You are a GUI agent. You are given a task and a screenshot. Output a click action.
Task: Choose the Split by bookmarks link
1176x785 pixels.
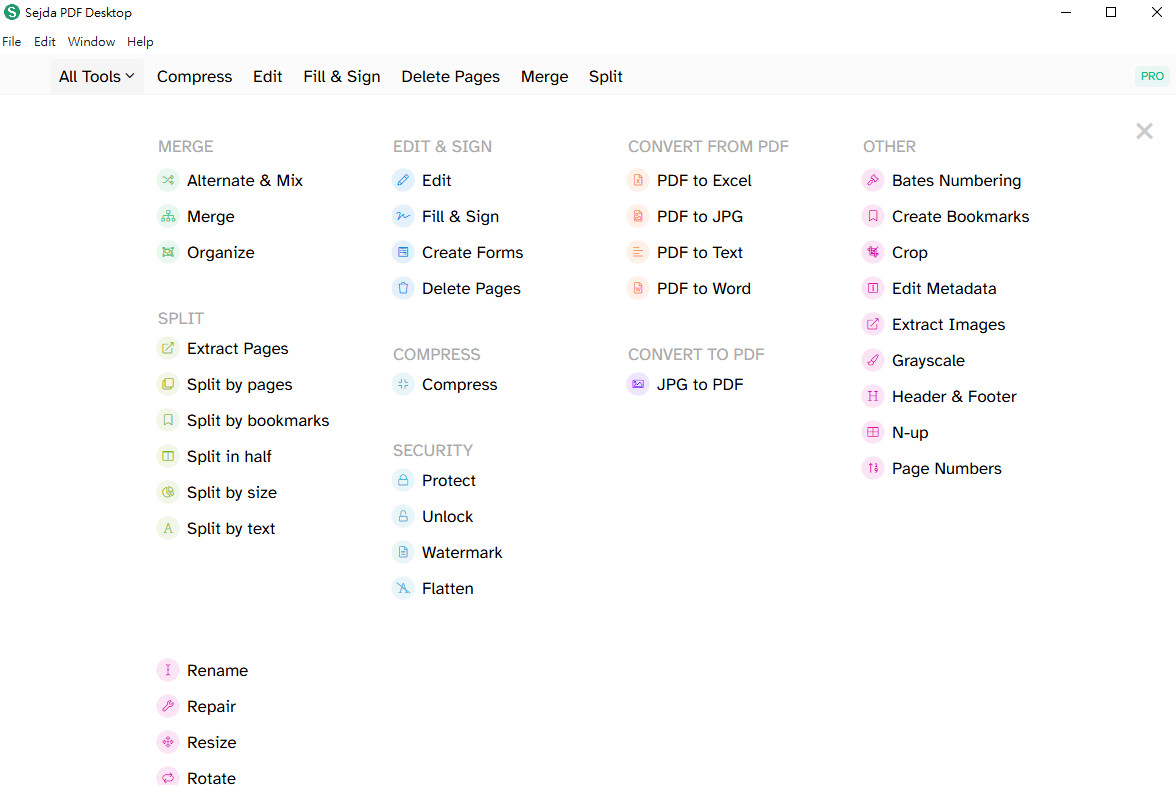click(257, 421)
